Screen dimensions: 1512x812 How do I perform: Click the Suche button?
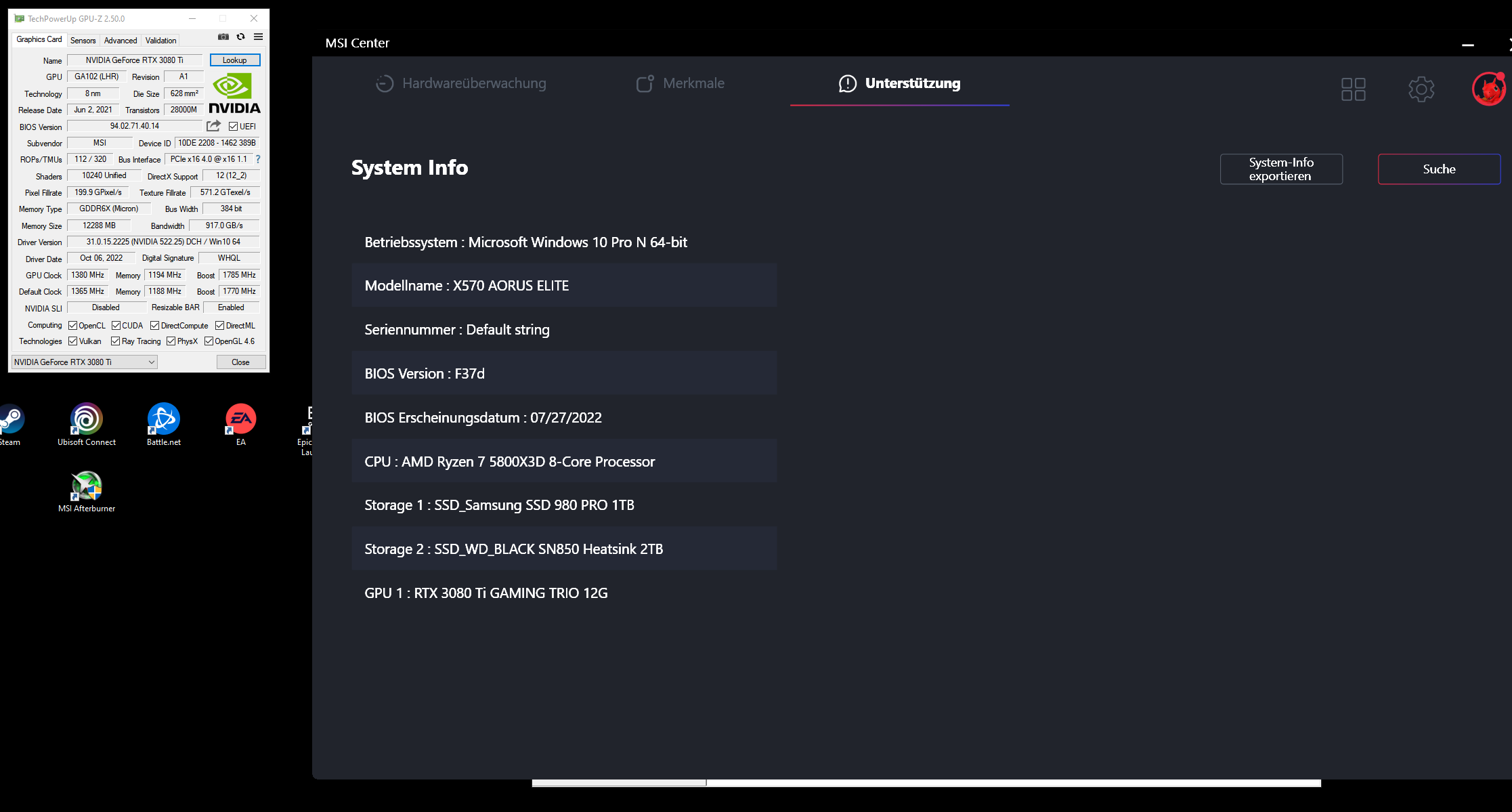[x=1438, y=169]
